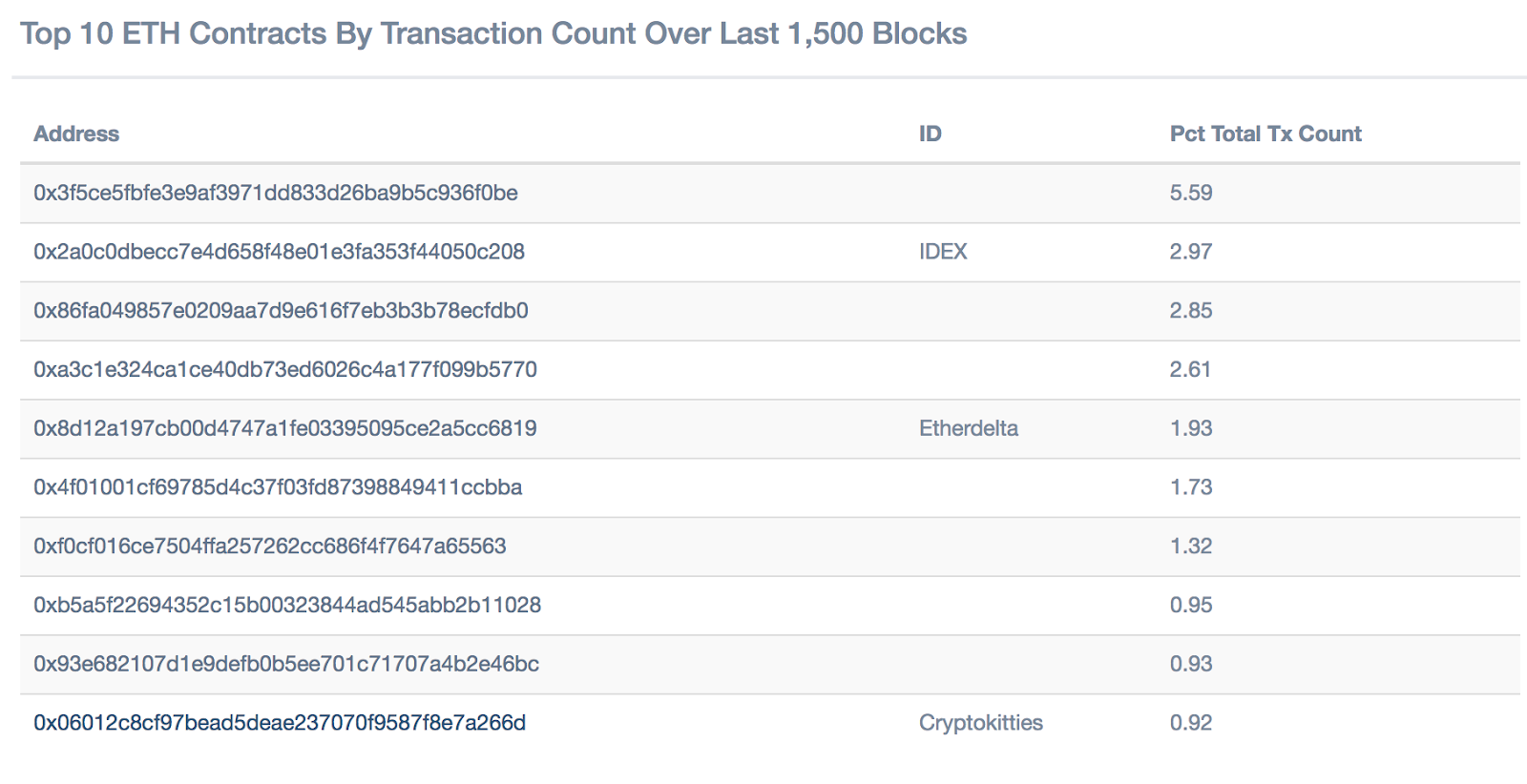Select the 2.97 value in IDEX row

click(x=1190, y=252)
